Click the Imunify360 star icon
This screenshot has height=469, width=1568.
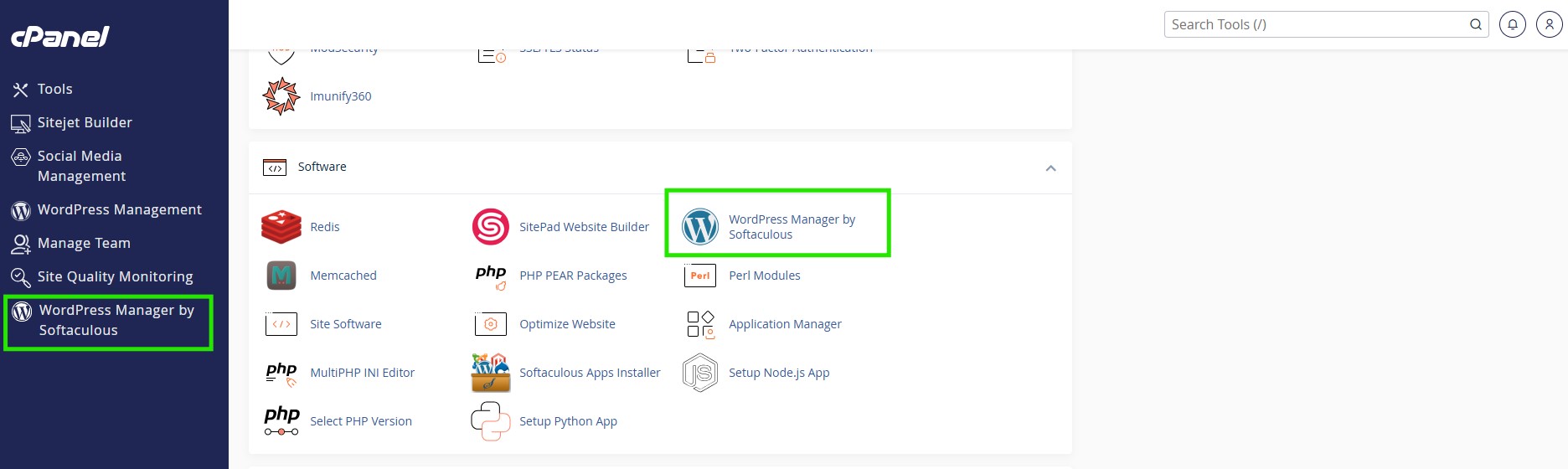[x=281, y=96]
